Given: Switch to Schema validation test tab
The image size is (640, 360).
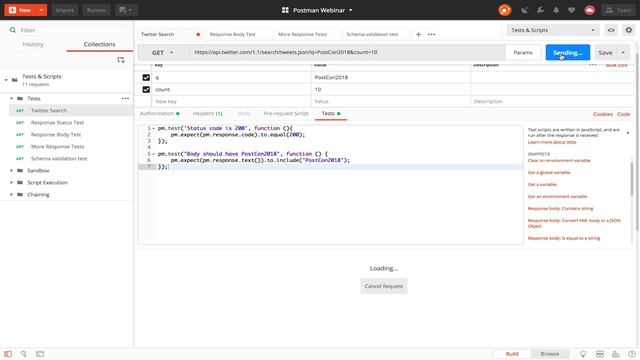Looking at the screenshot, I should tap(372, 34).
